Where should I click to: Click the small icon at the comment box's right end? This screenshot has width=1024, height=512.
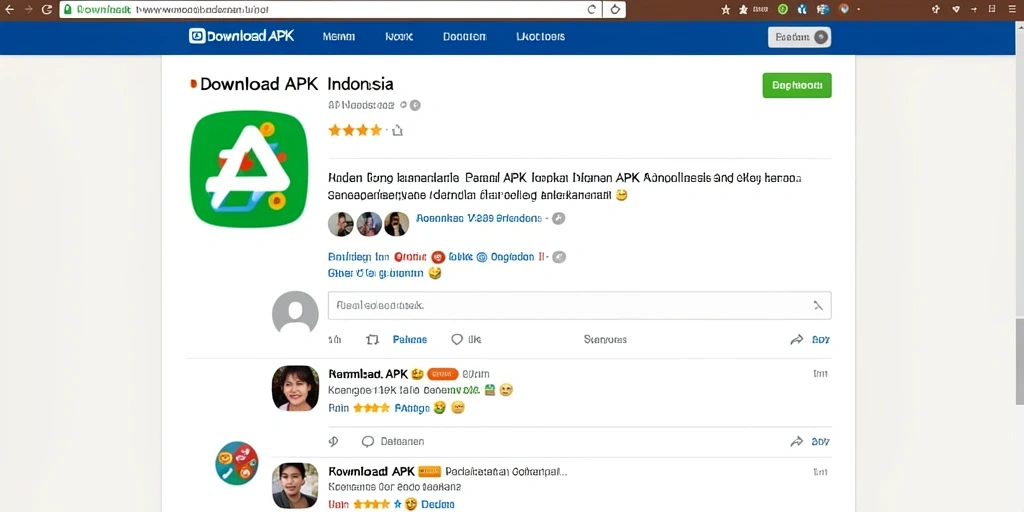point(818,305)
